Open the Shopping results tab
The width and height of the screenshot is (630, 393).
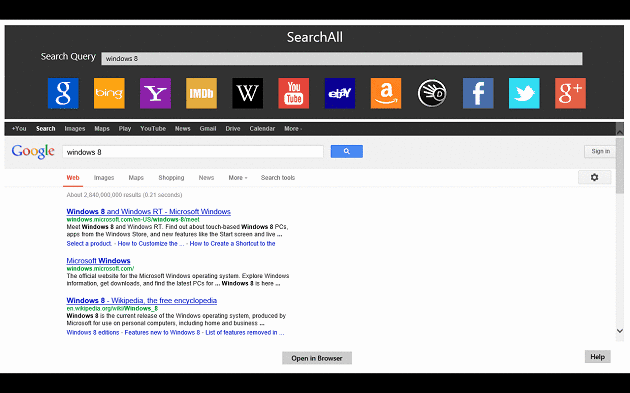(x=171, y=178)
